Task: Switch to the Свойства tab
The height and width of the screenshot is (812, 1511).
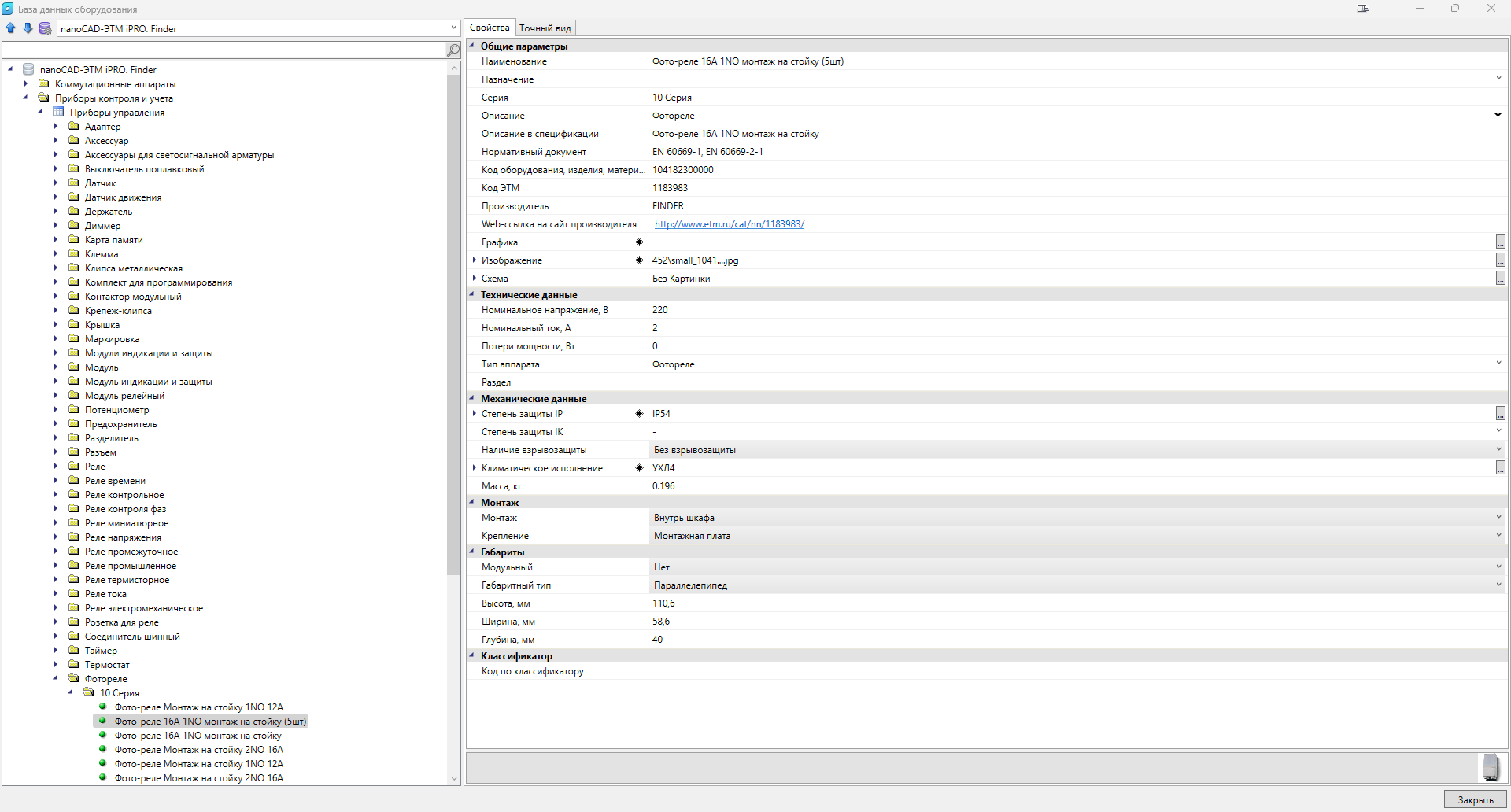Action: 490,28
